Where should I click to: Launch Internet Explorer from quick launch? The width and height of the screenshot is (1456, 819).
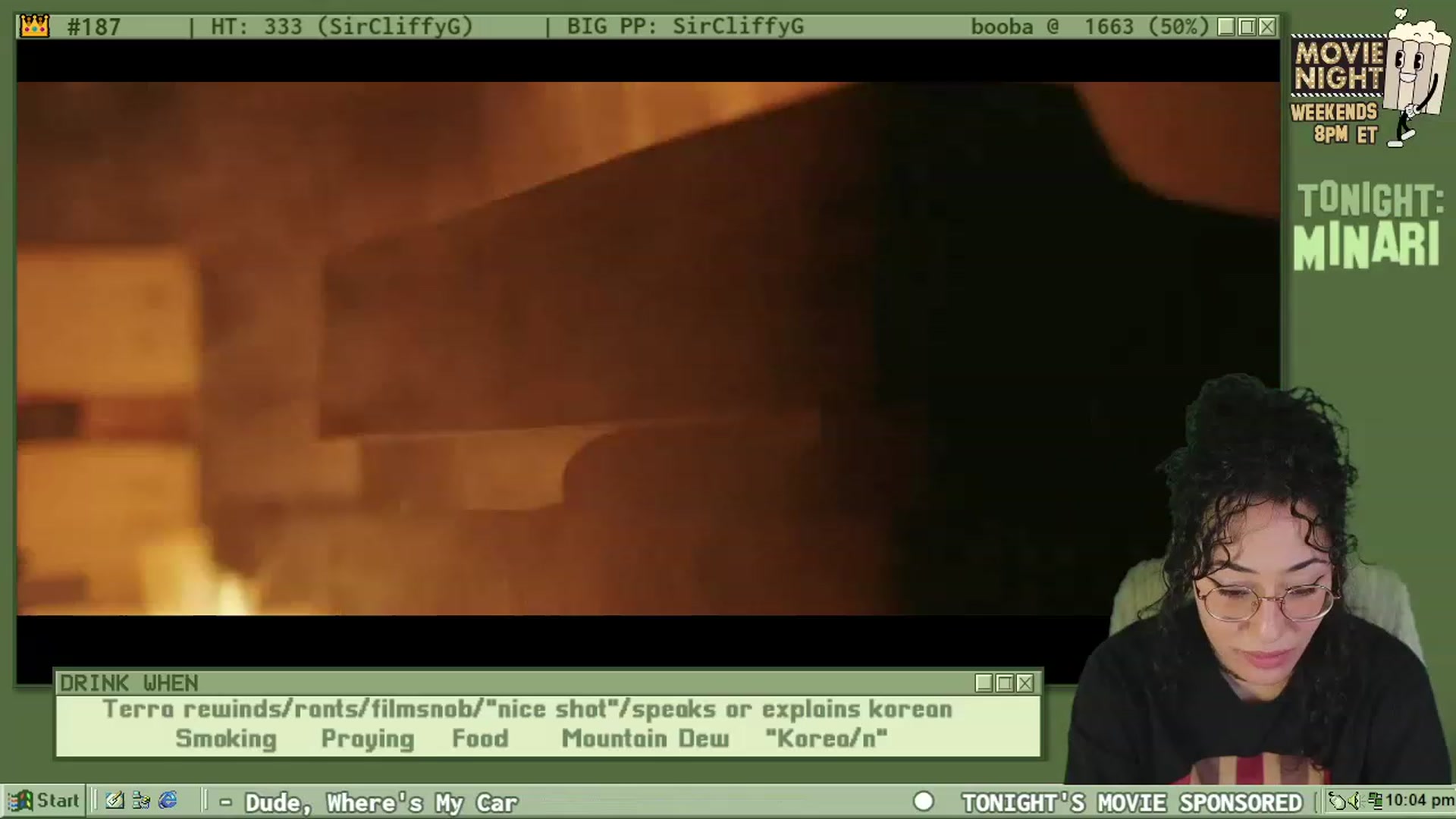pos(168,801)
